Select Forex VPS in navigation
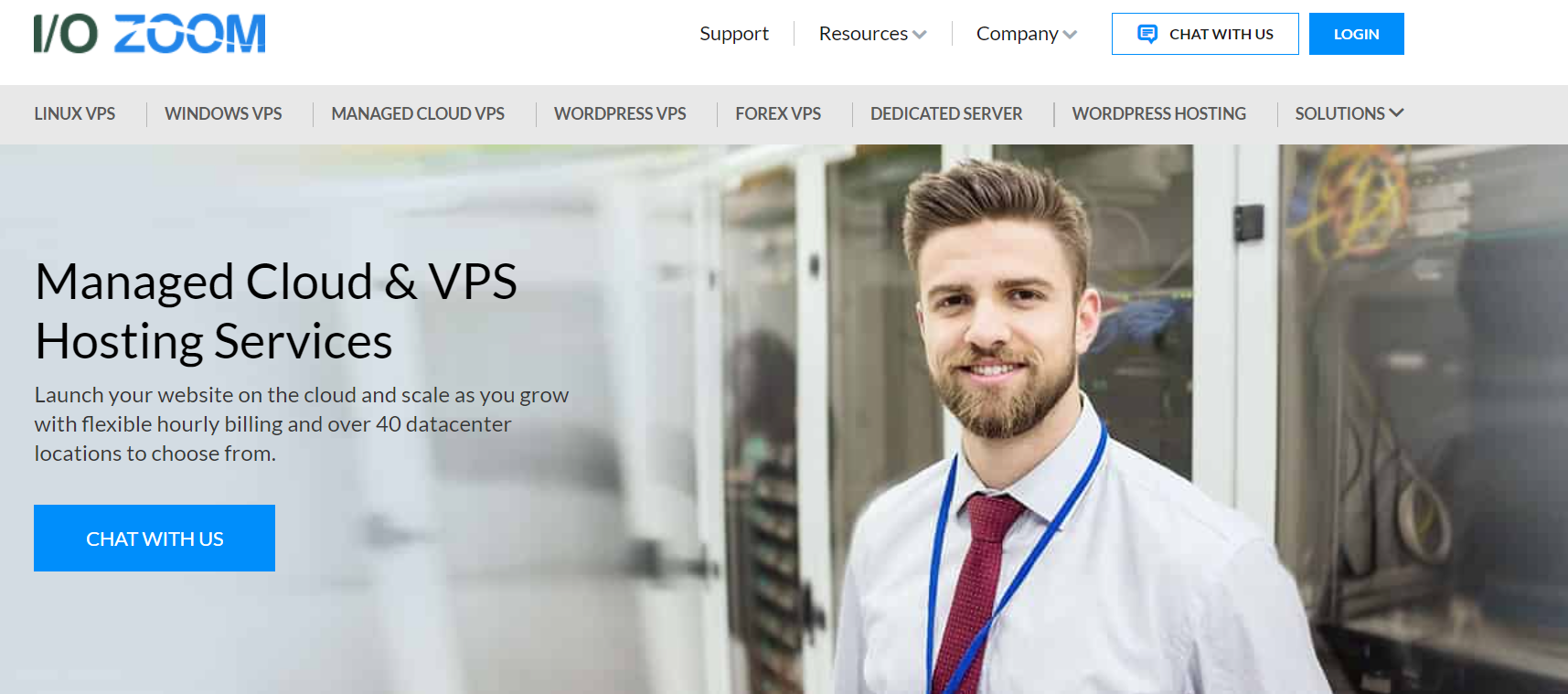1568x694 pixels. click(778, 113)
